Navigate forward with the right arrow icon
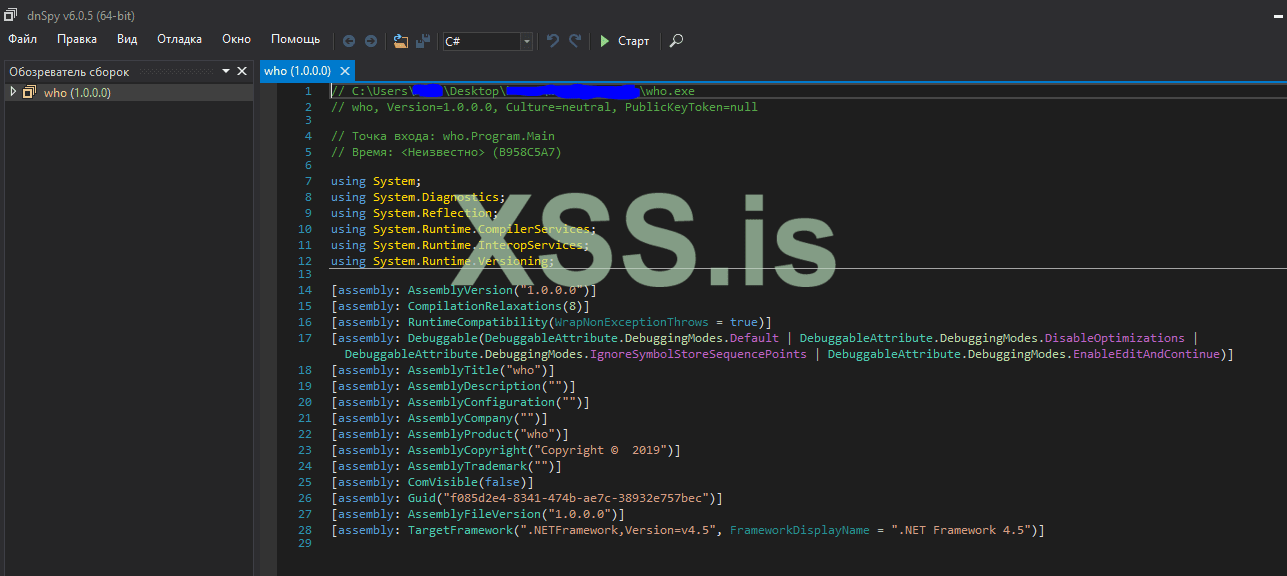 point(371,41)
